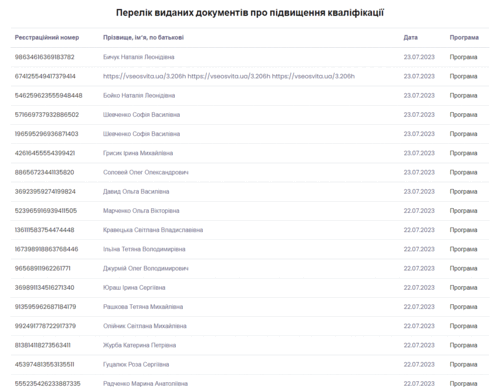The image size is (500, 391).
Task: Click date 22.07.2023 in Марченко Ольга row
Action: pyautogui.click(x=419, y=211)
